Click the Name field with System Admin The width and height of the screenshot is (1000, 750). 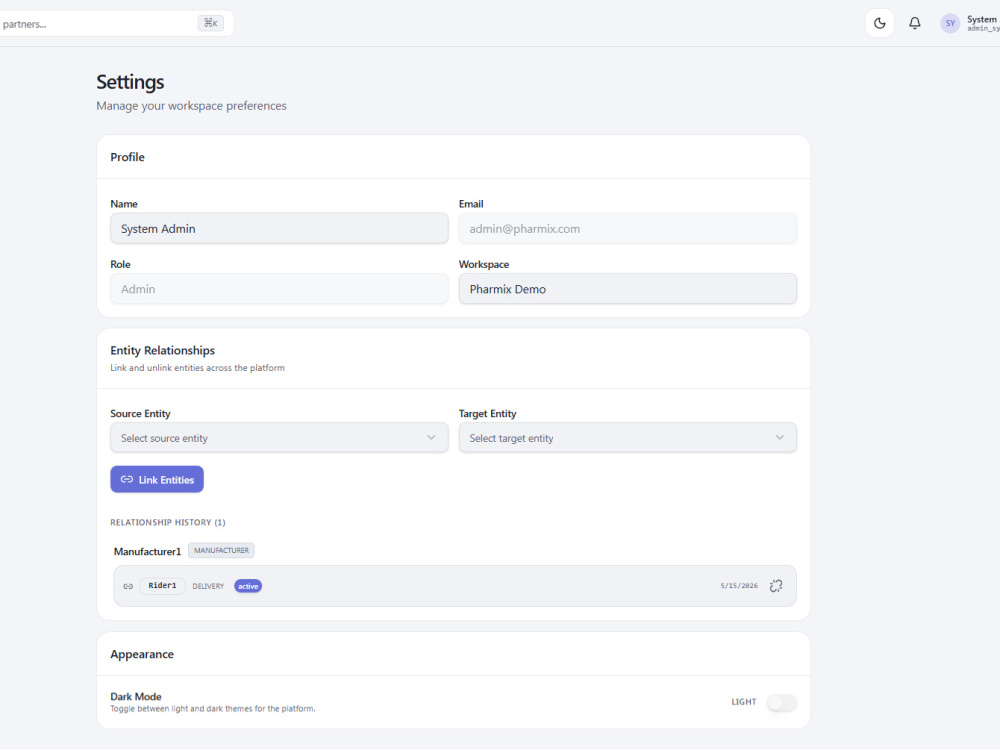click(x=279, y=228)
